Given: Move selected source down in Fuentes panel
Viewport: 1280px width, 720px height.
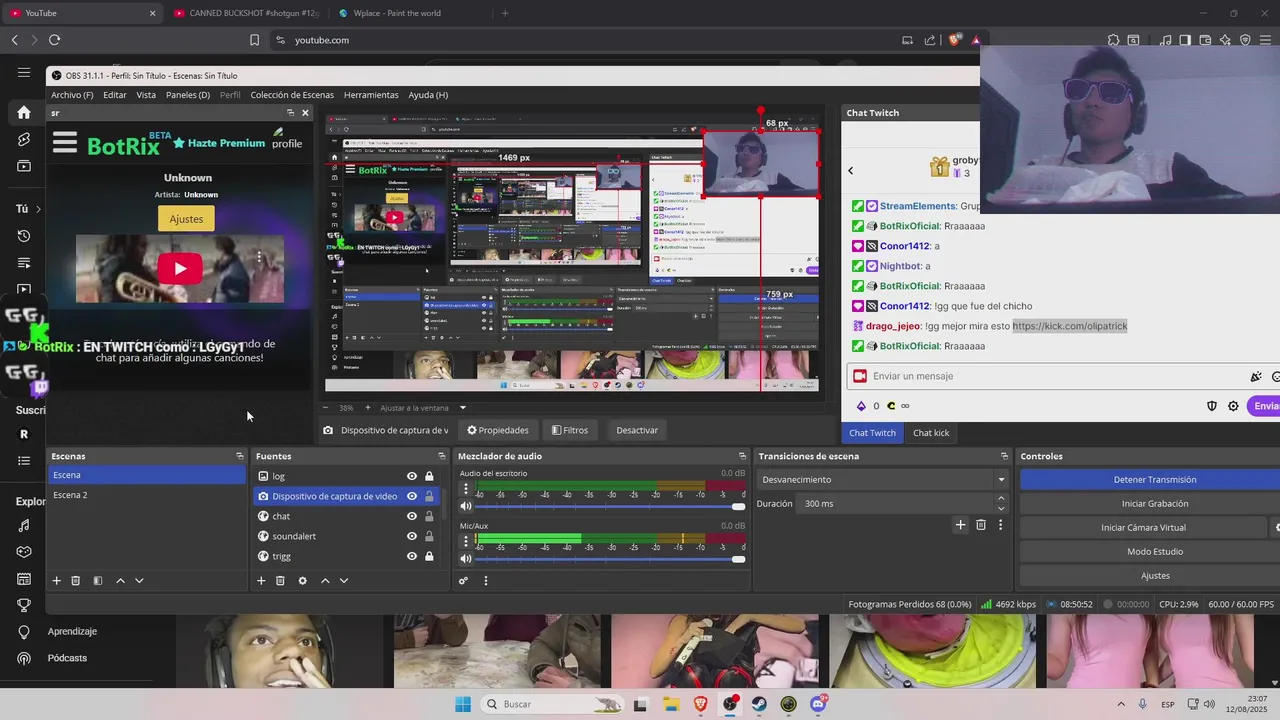Looking at the screenshot, I should pos(344,580).
